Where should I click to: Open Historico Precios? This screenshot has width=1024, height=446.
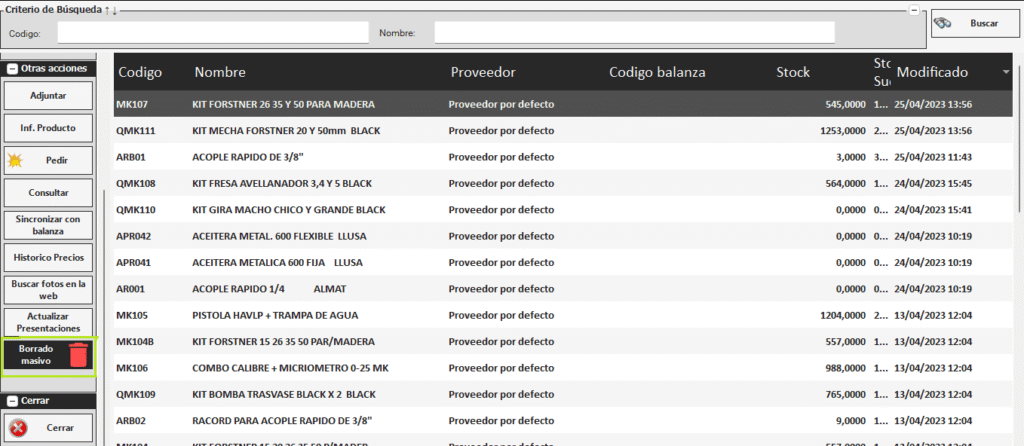coord(48,258)
